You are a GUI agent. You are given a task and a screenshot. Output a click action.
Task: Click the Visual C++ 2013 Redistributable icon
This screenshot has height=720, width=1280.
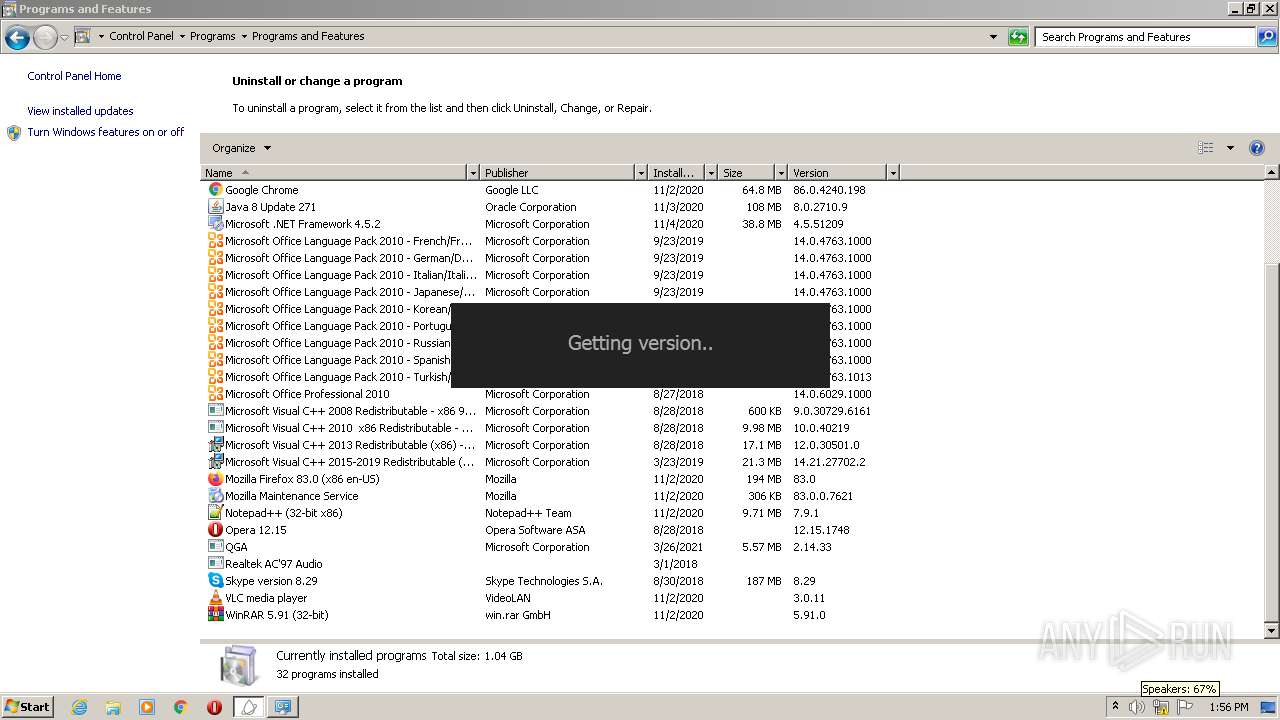(x=215, y=445)
